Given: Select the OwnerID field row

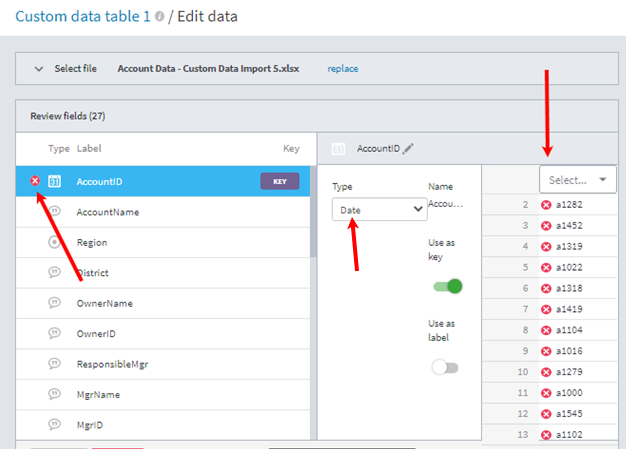Looking at the screenshot, I should click(x=163, y=333).
